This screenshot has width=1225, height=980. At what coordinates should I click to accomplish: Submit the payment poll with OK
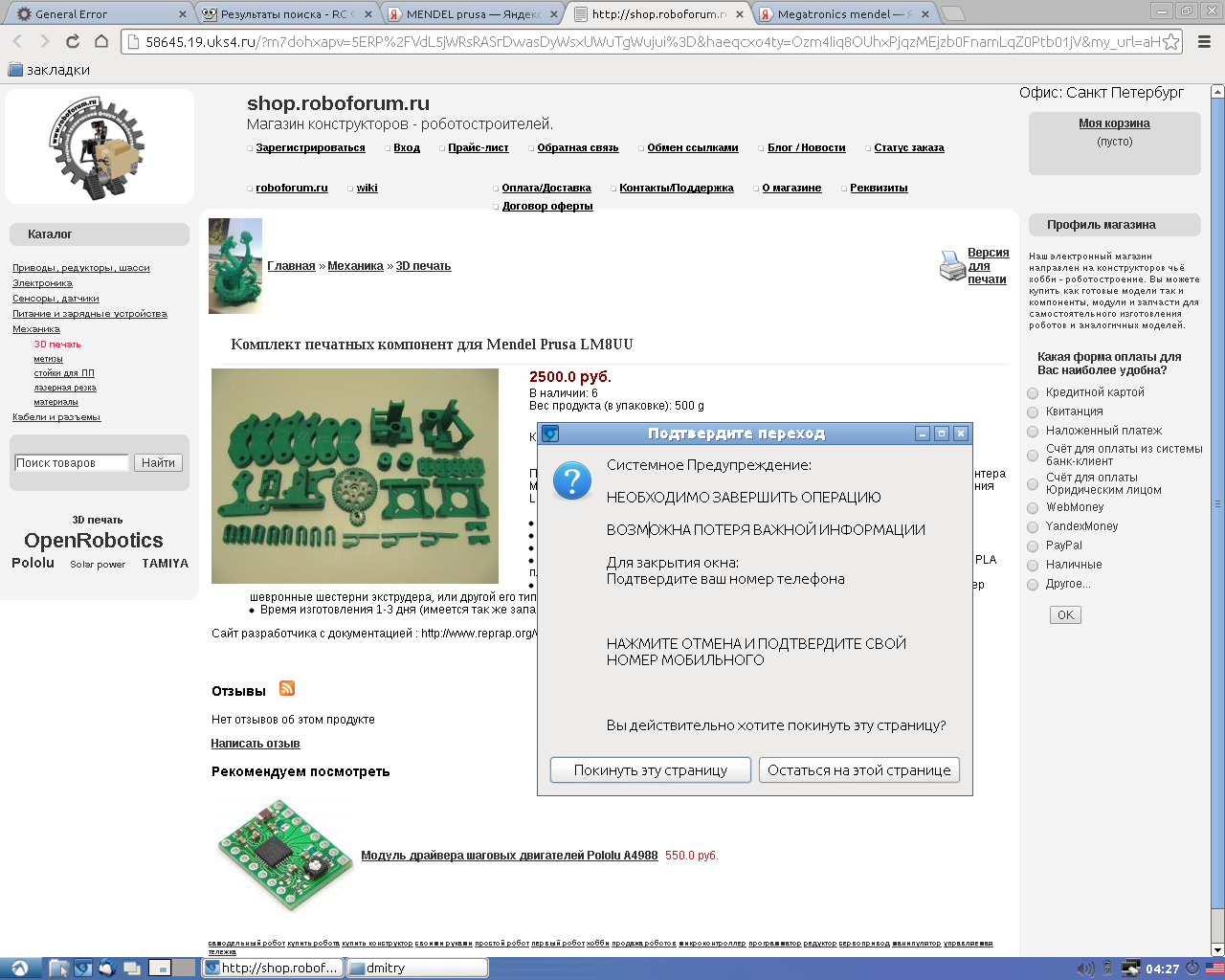pos(1065,615)
